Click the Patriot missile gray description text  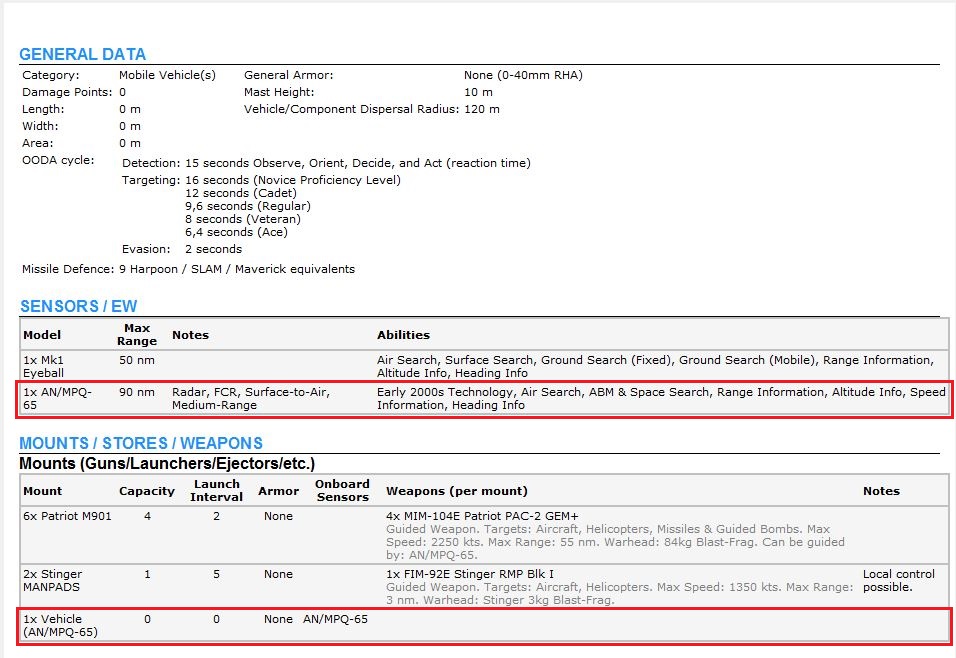tap(615, 542)
